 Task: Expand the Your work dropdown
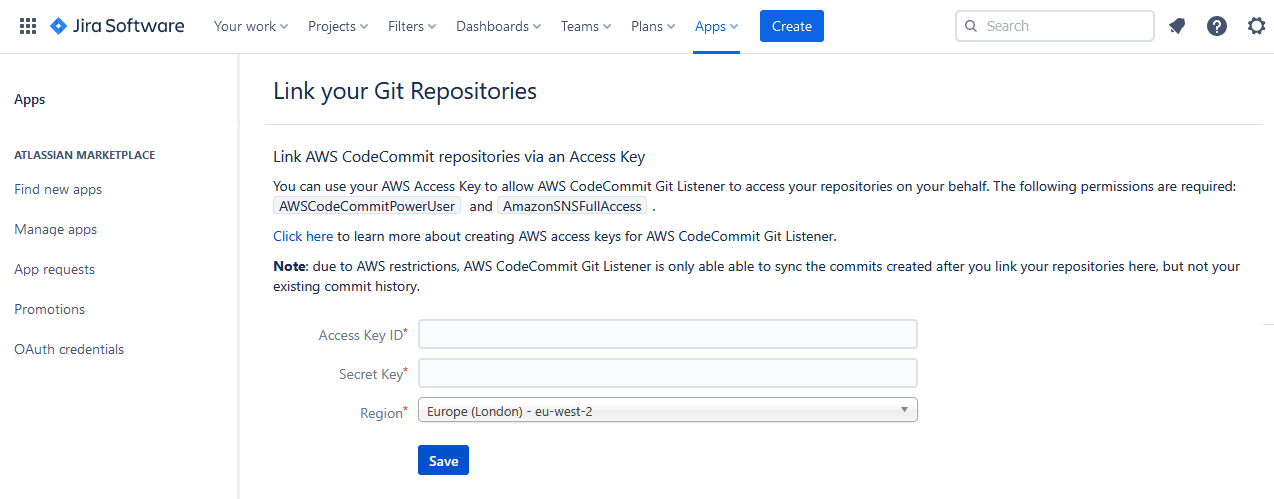[x=251, y=26]
